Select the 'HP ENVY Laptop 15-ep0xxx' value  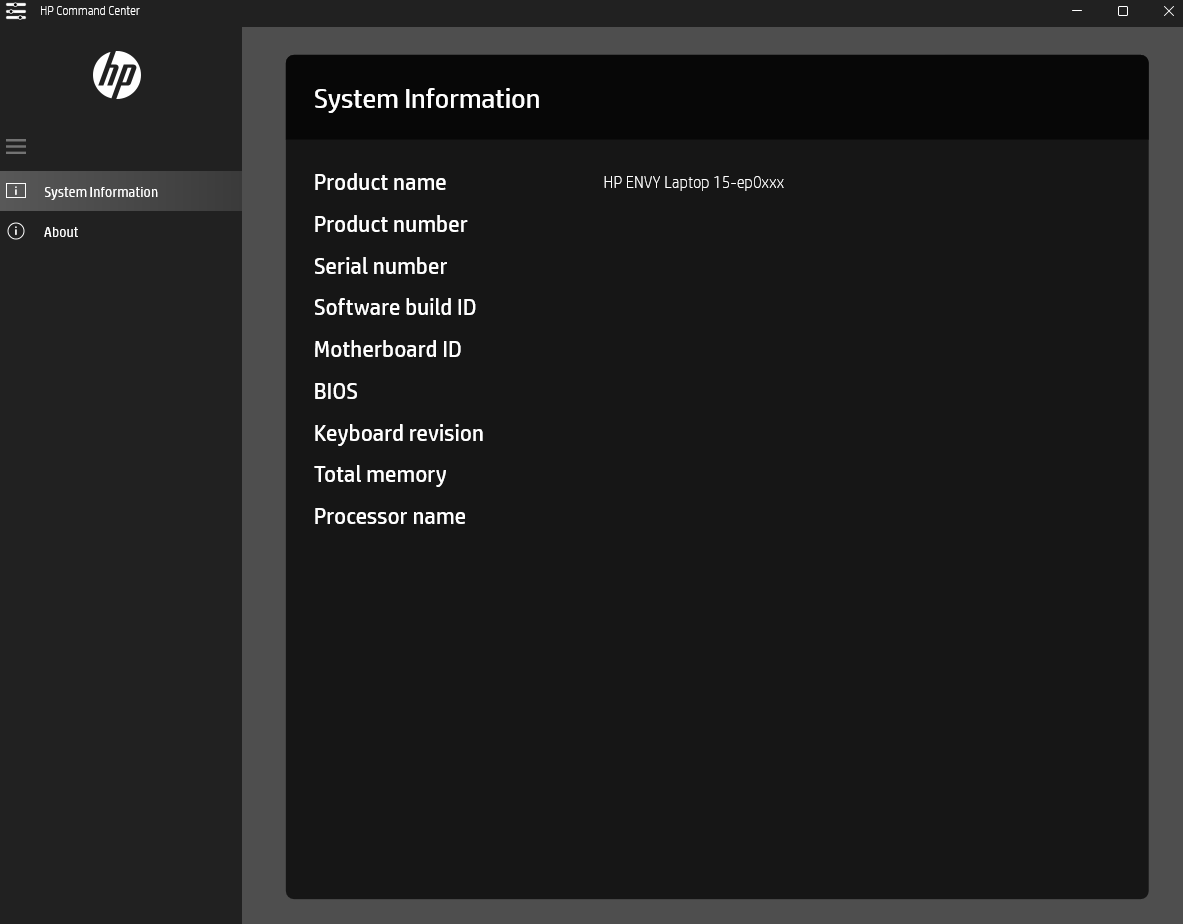click(x=693, y=183)
